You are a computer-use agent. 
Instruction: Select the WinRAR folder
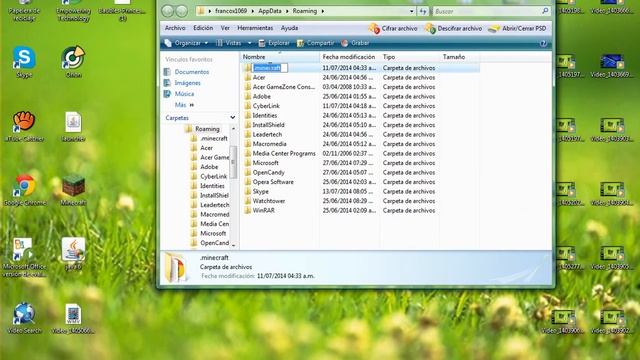pos(263,211)
